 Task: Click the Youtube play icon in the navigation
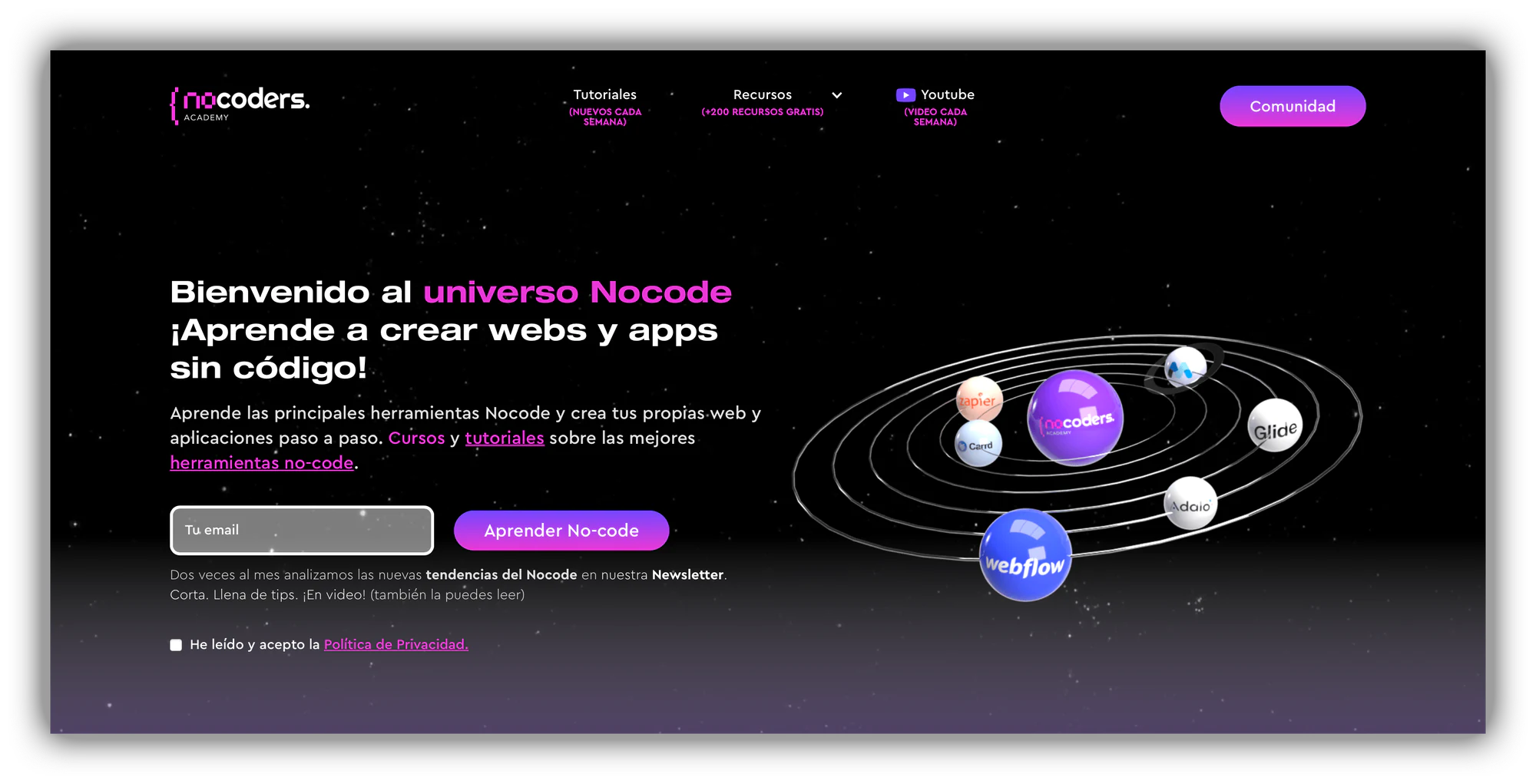(x=905, y=95)
